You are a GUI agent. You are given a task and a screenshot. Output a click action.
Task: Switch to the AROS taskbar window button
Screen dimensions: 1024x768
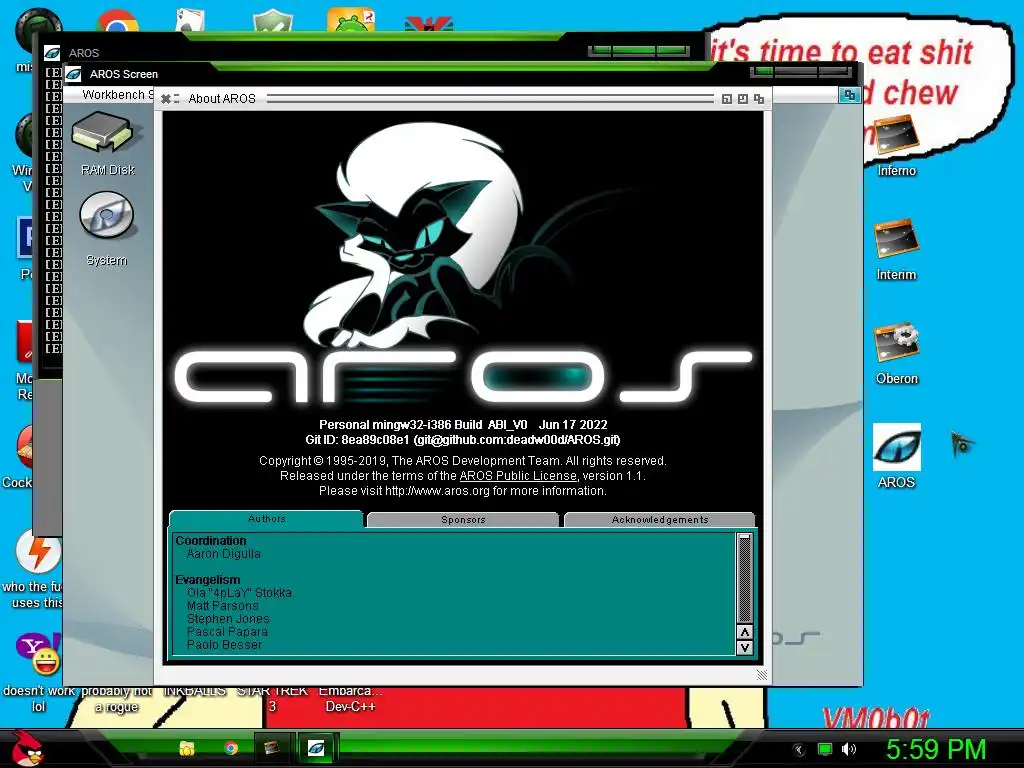(316, 748)
